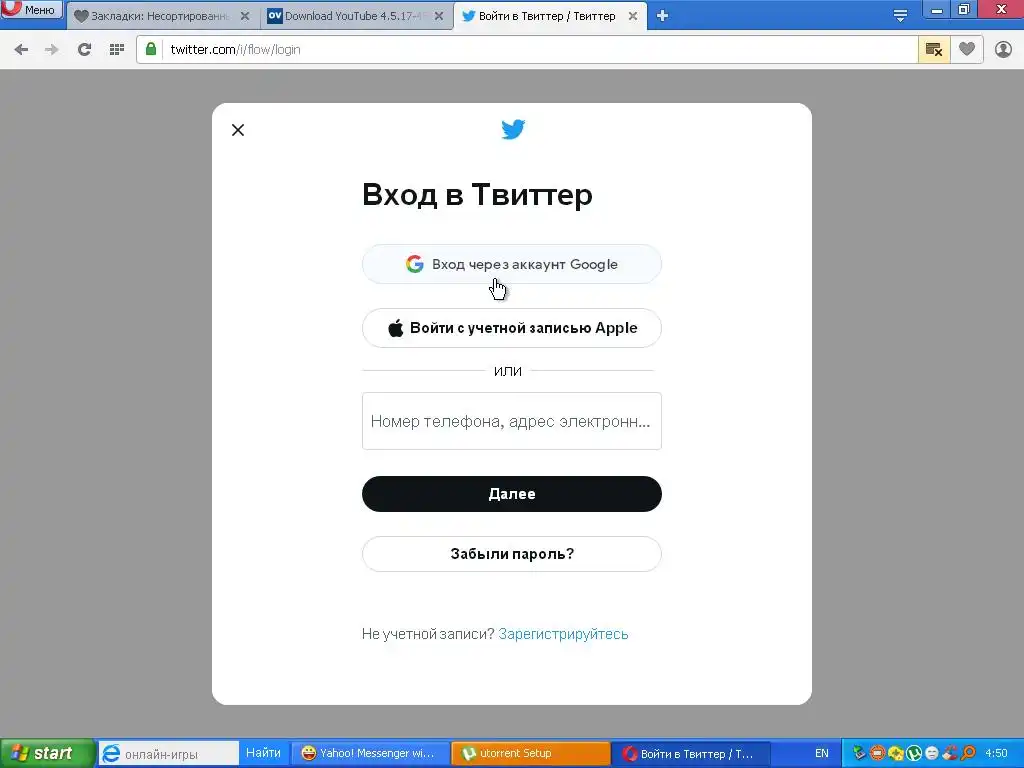Click the EN language indicator

pos(822,754)
